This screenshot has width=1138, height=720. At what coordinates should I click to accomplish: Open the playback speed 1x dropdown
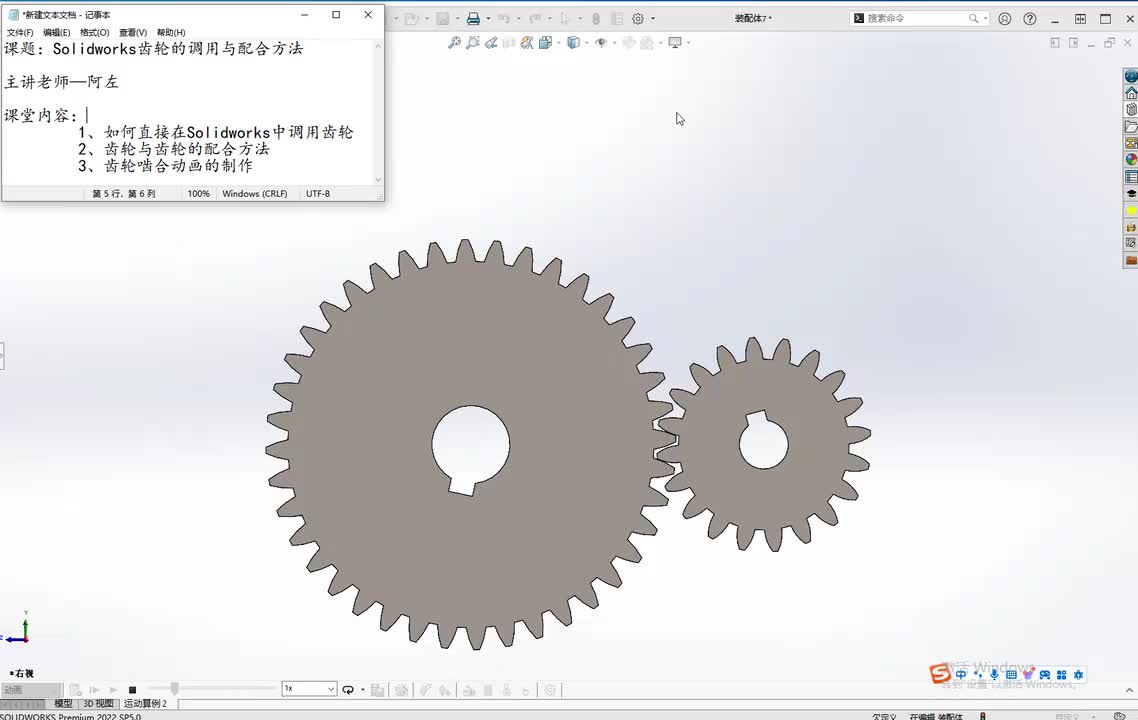(x=309, y=688)
